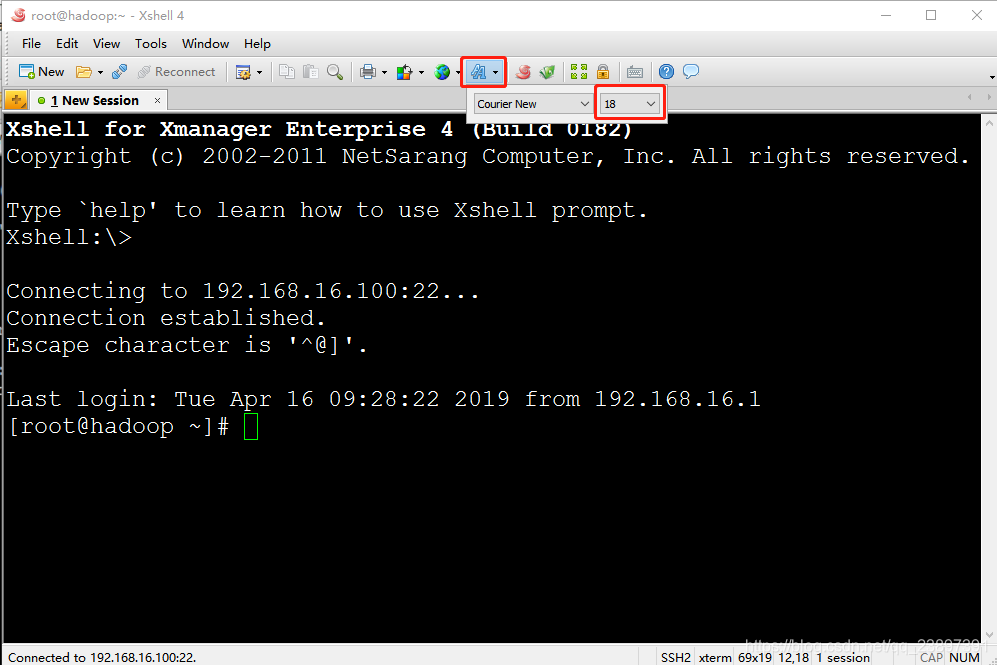This screenshot has height=665, width=997.
Task: Click the keyboard mapping icon
Action: click(635, 72)
